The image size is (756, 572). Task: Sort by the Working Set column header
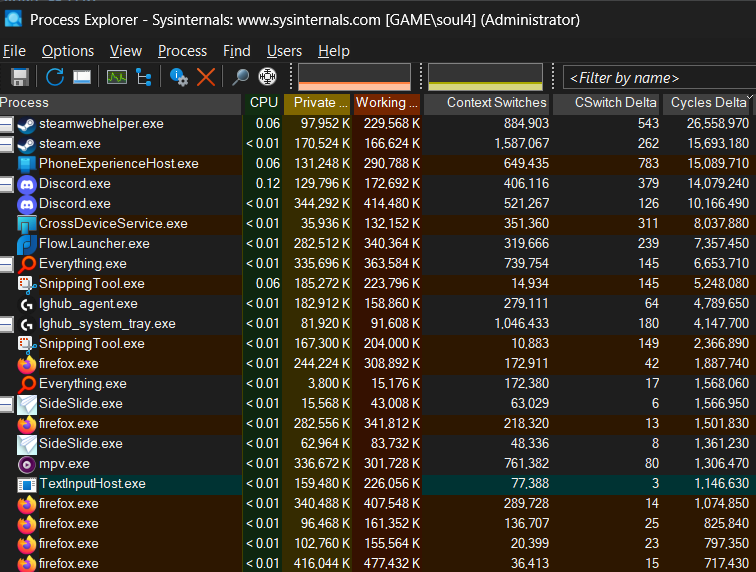pyautogui.click(x=387, y=103)
